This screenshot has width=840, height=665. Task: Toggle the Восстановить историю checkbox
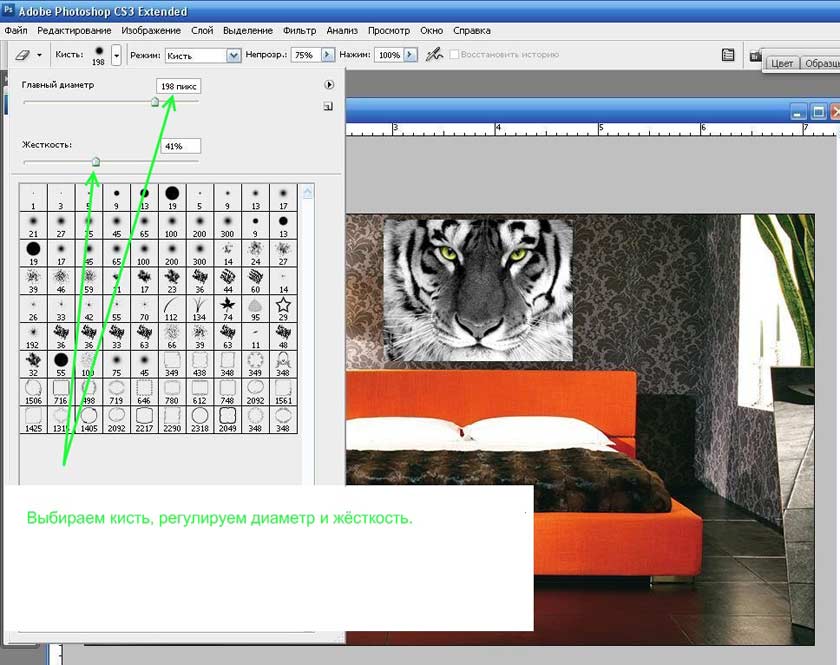456,55
